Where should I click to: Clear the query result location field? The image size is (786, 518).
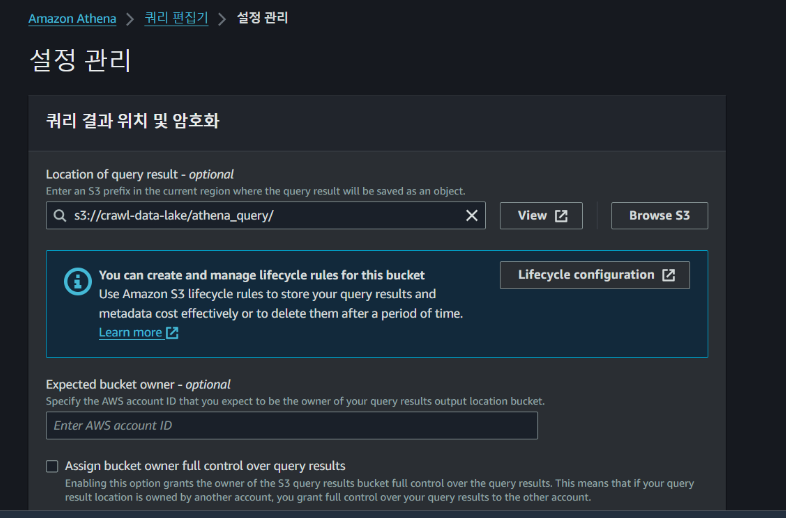pos(471,216)
